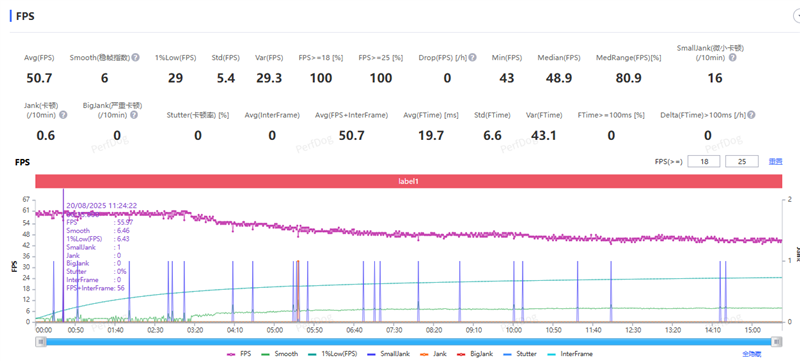This screenshot has width=800, height=361.
Task: Click the FPS threshold field showing 25
Action: pyautogui.click(x=742, y=162)
